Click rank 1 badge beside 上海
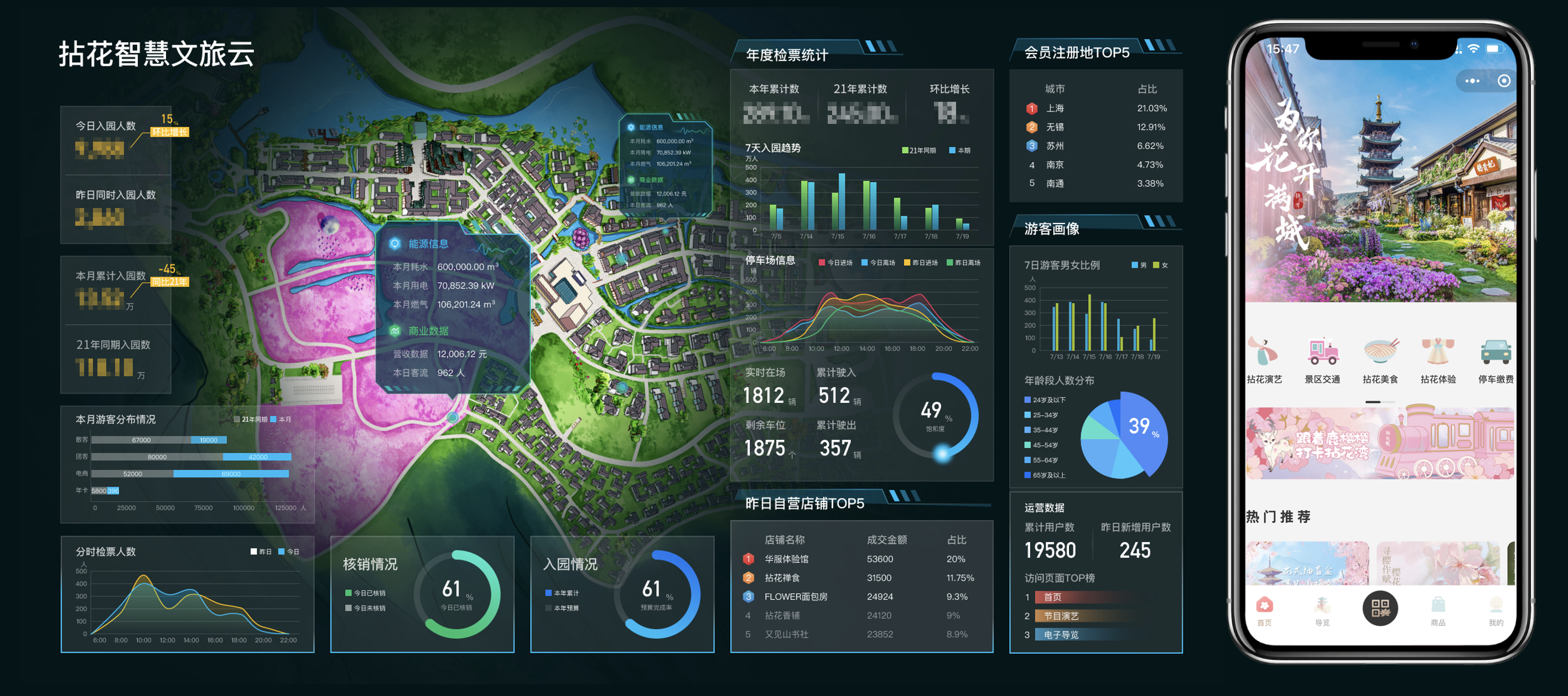The height and width of the screenshot is (696, 1568). click(1032, 108)
